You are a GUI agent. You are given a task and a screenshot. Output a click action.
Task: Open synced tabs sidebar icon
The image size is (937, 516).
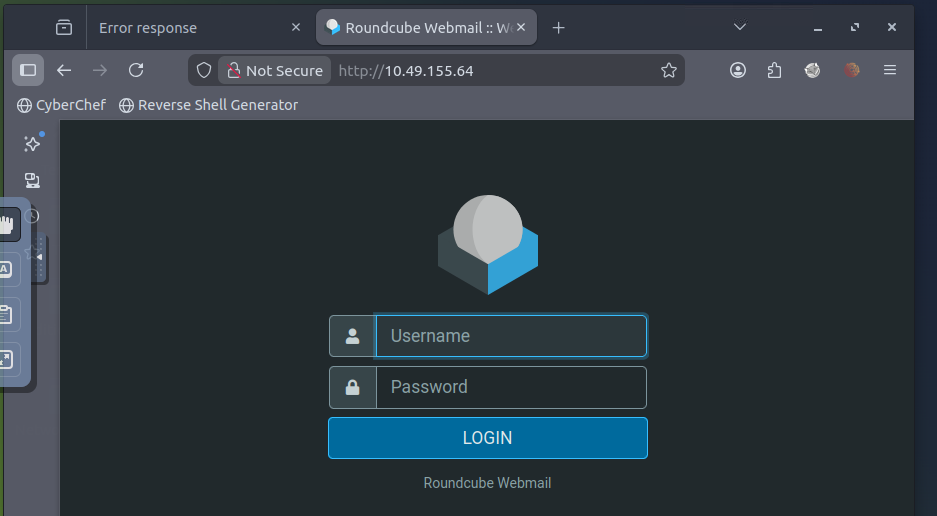tap(32, 180)
